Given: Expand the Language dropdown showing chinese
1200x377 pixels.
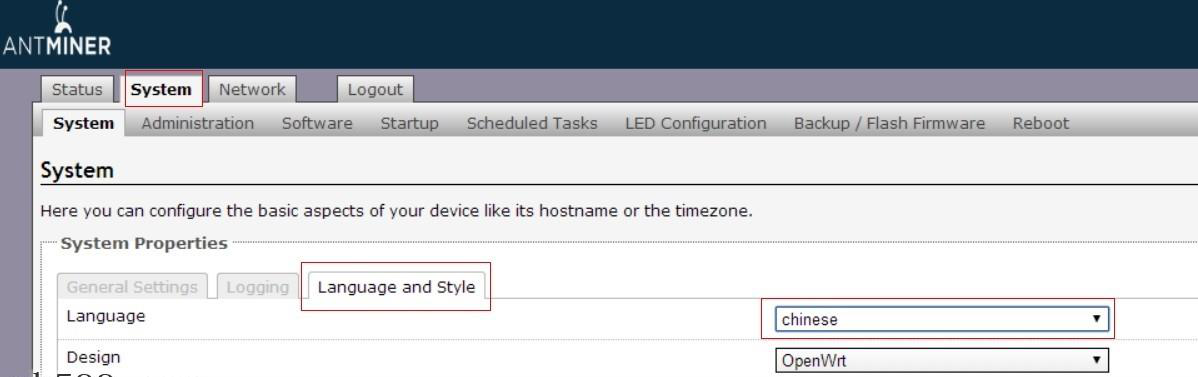Looking at the screenshot, I should pos(943,320).
